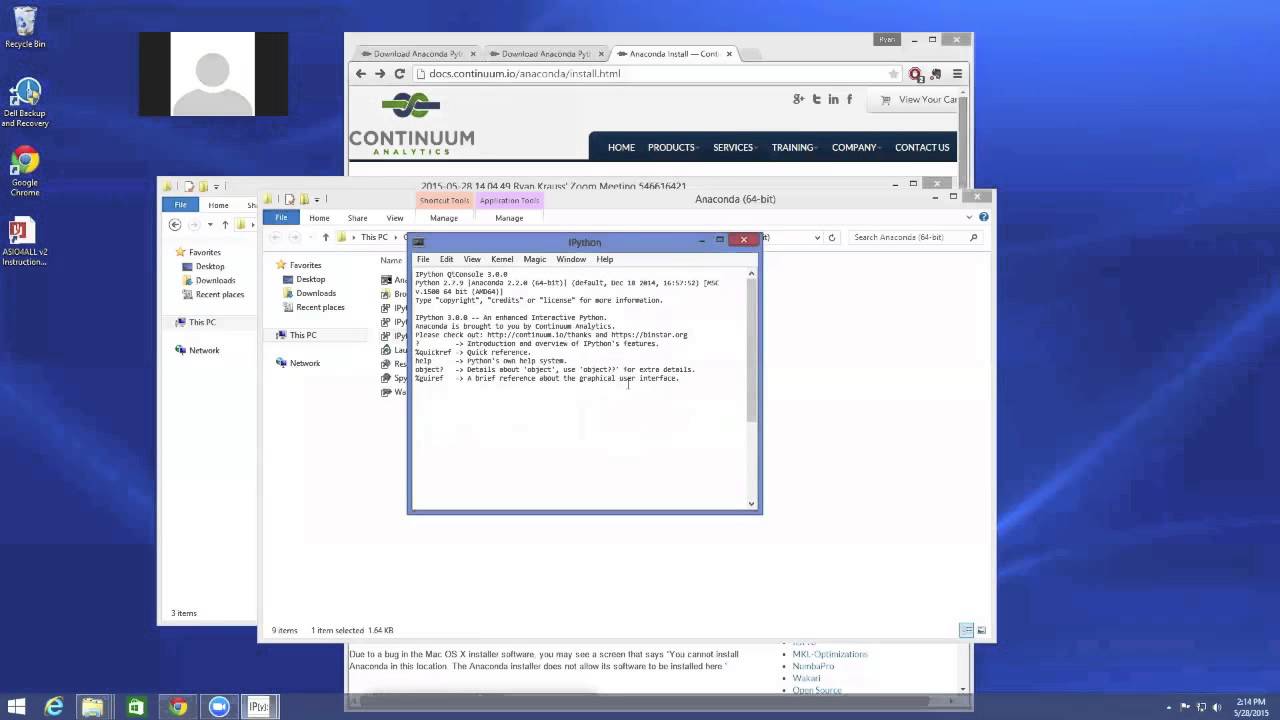This screenshot has width=1280, height=720.
Task: Open File Explorer from the taskbar
Action: [93, 707]
